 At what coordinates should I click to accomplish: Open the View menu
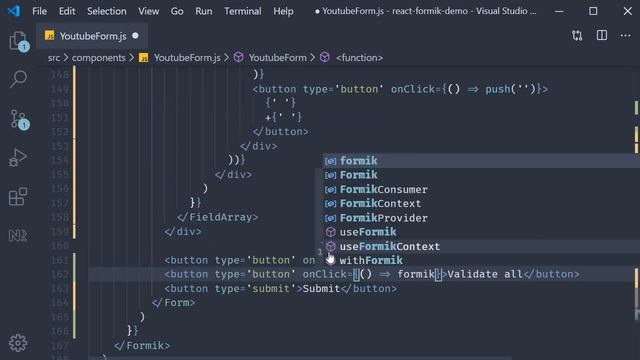(149, 11)
